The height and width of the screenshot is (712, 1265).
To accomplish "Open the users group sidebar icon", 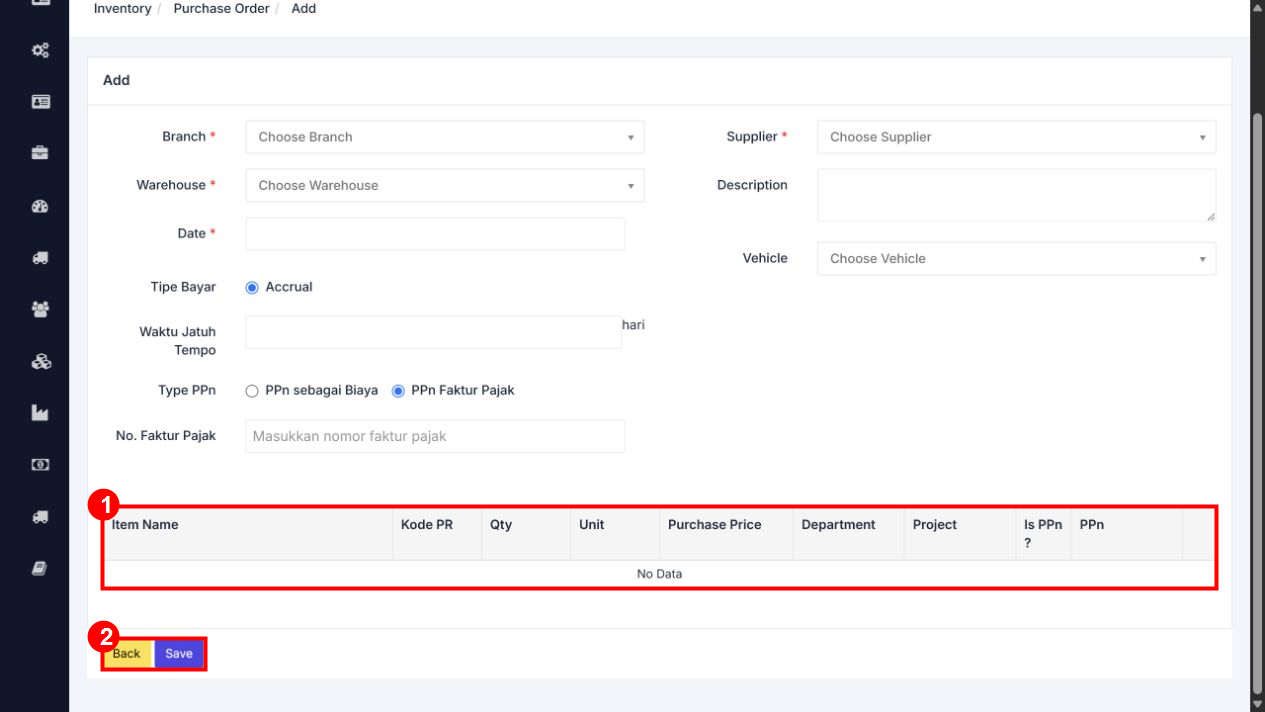I will tap(40, 309).
